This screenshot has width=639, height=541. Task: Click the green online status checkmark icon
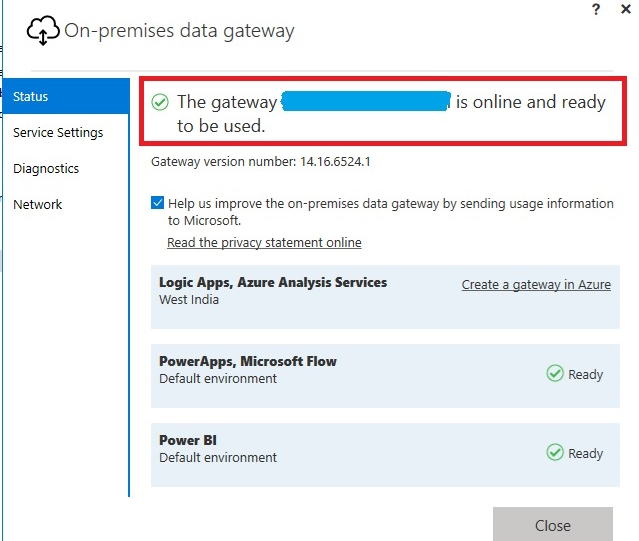(160, 102)
